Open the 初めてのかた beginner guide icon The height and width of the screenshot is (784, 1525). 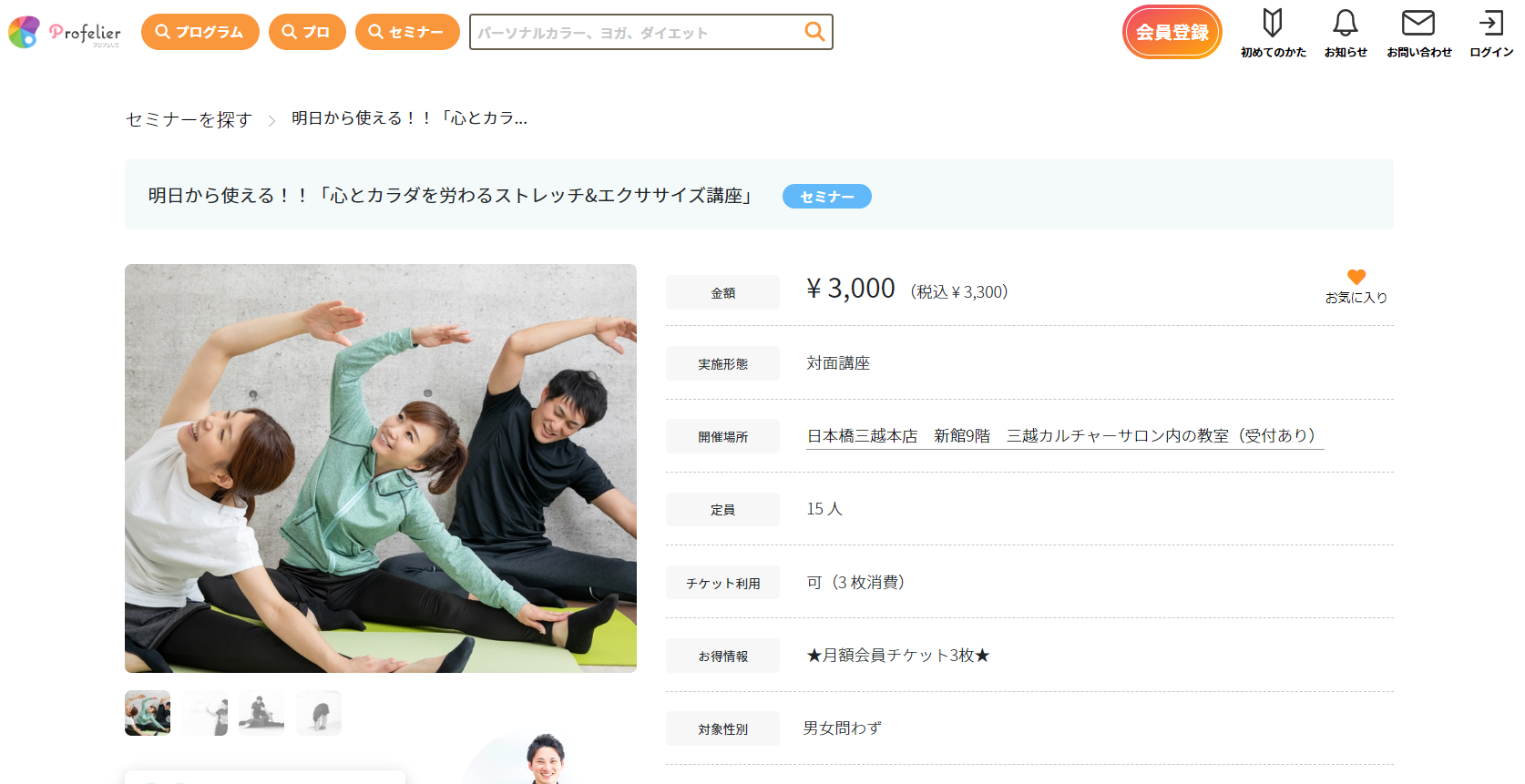click(1273, 34)
